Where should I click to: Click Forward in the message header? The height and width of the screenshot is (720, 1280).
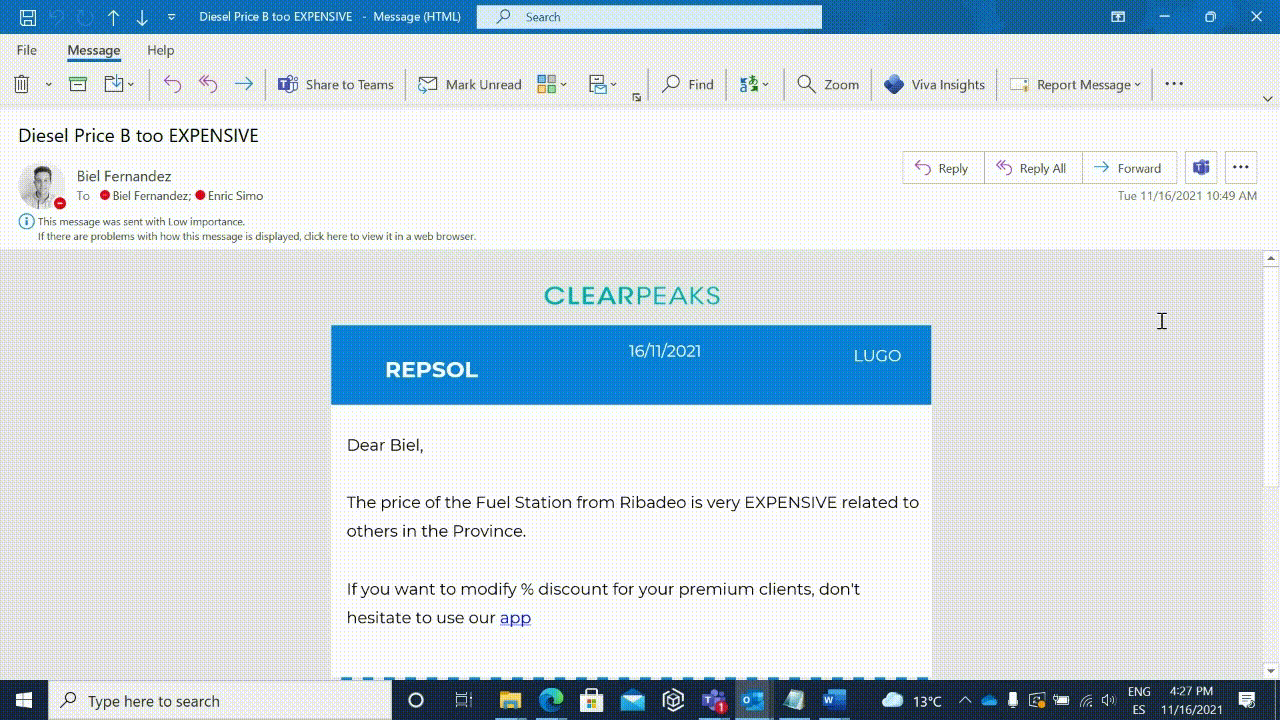1128,168
